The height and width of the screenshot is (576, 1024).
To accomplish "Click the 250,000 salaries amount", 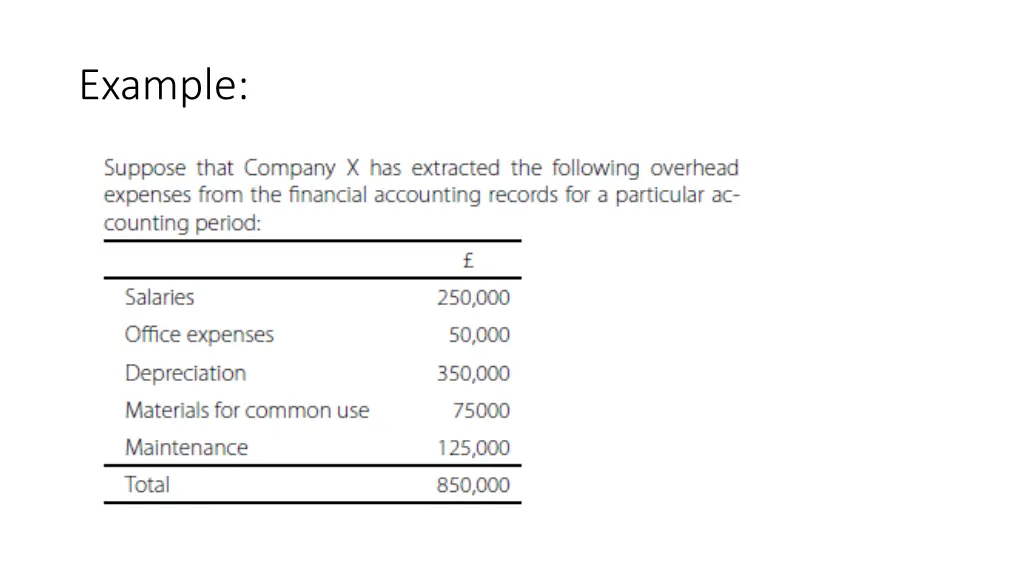I will coord(473,298).
